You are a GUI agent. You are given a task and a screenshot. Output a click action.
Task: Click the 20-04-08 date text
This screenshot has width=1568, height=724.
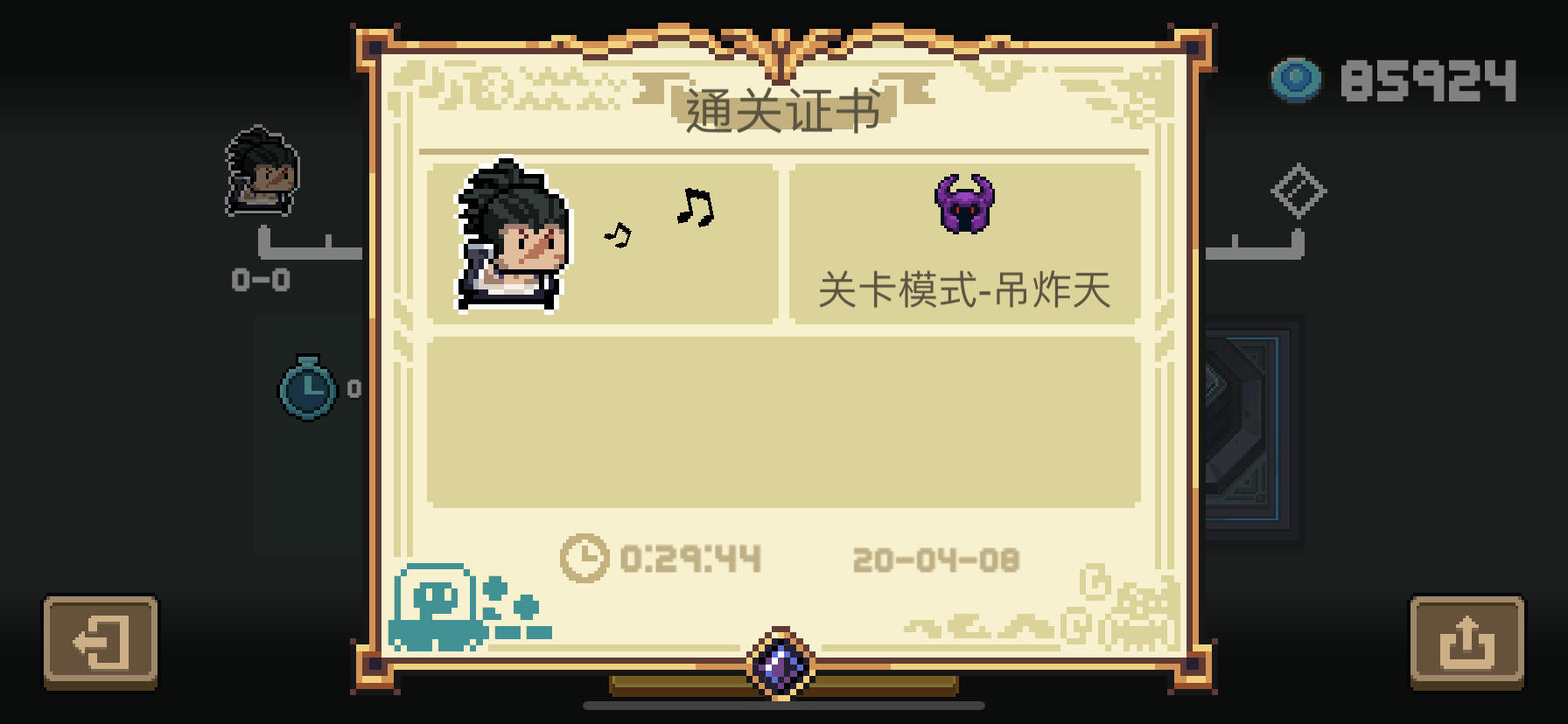point(936,560)
